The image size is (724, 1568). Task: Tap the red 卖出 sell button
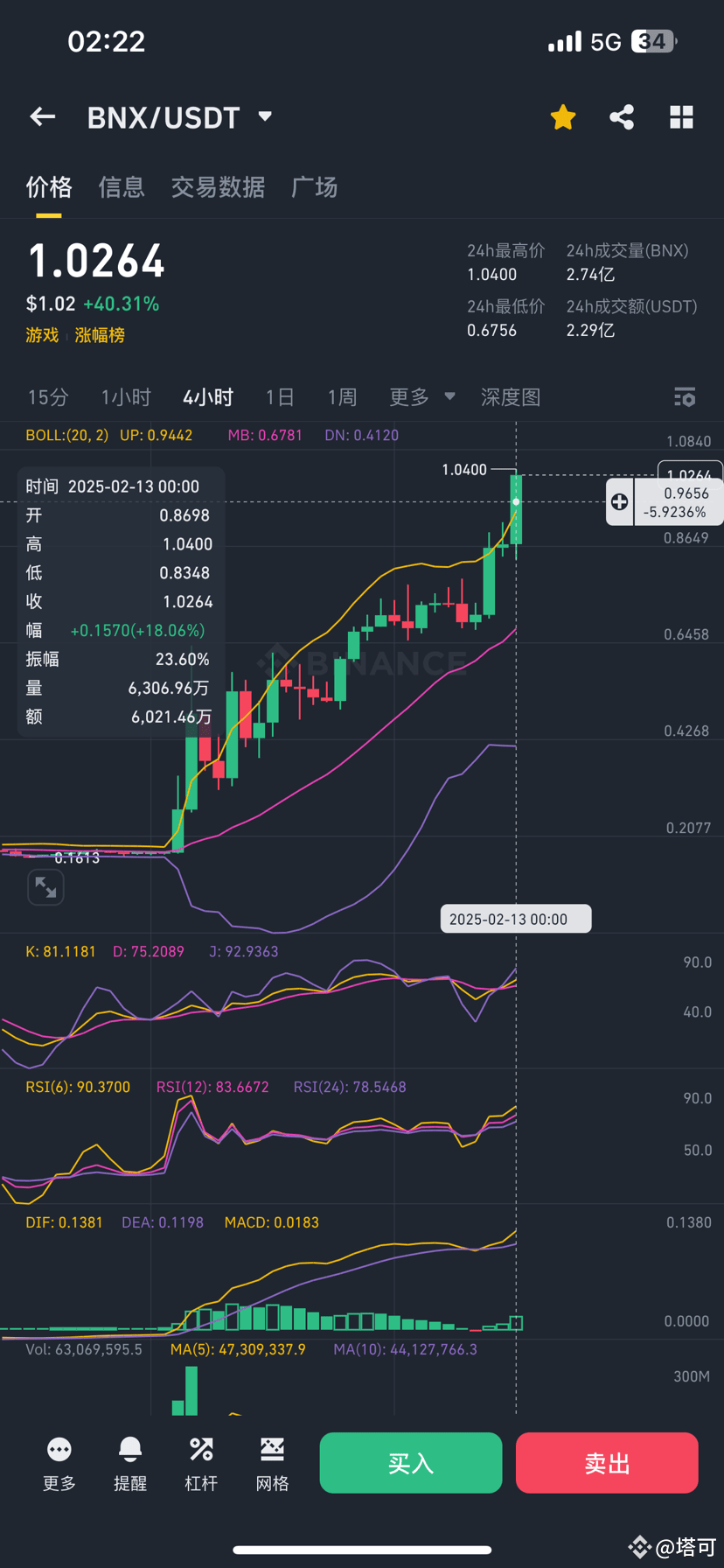pos(607,1463)
